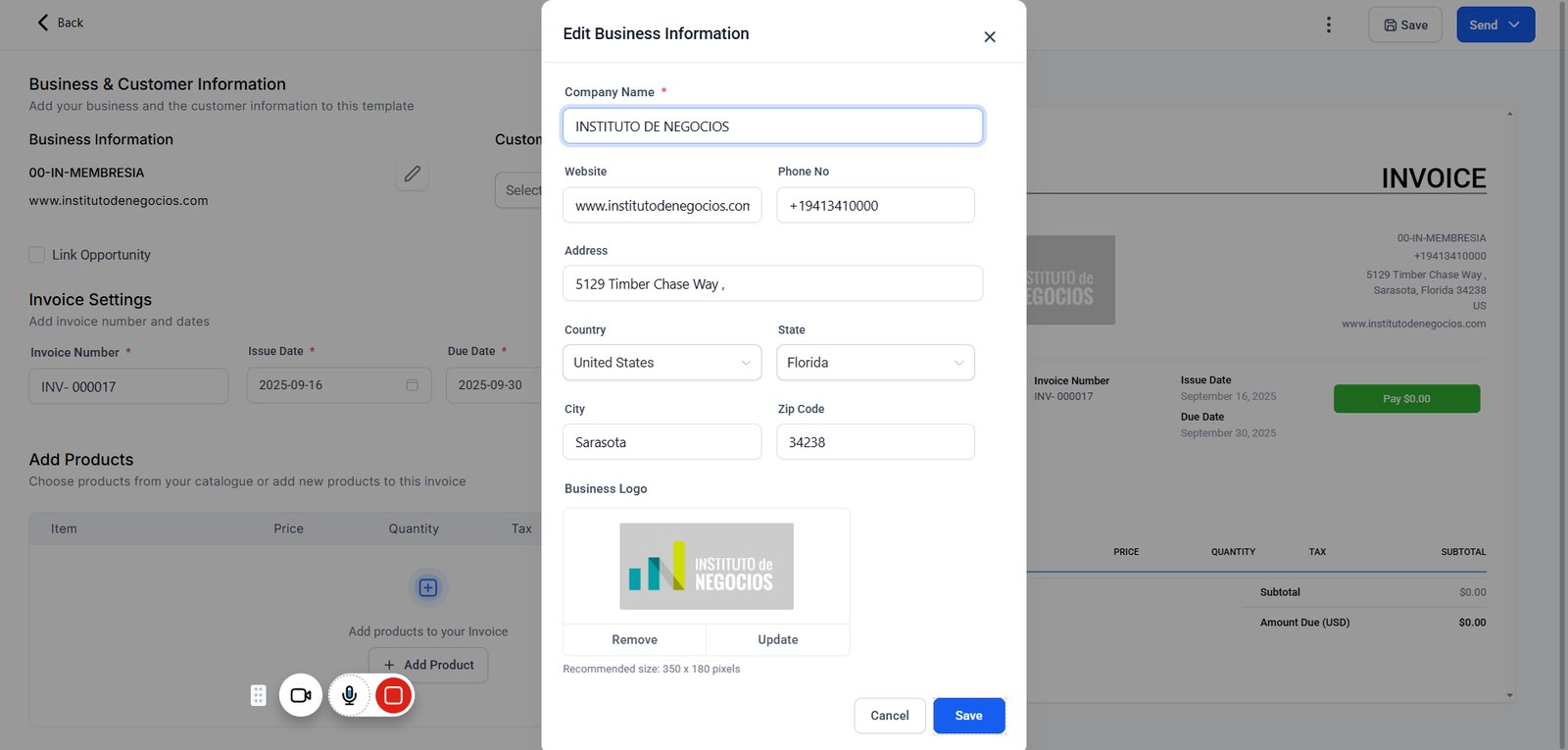Click the pencil edit icon for Business Information
1568x750 pixels.
413,175
